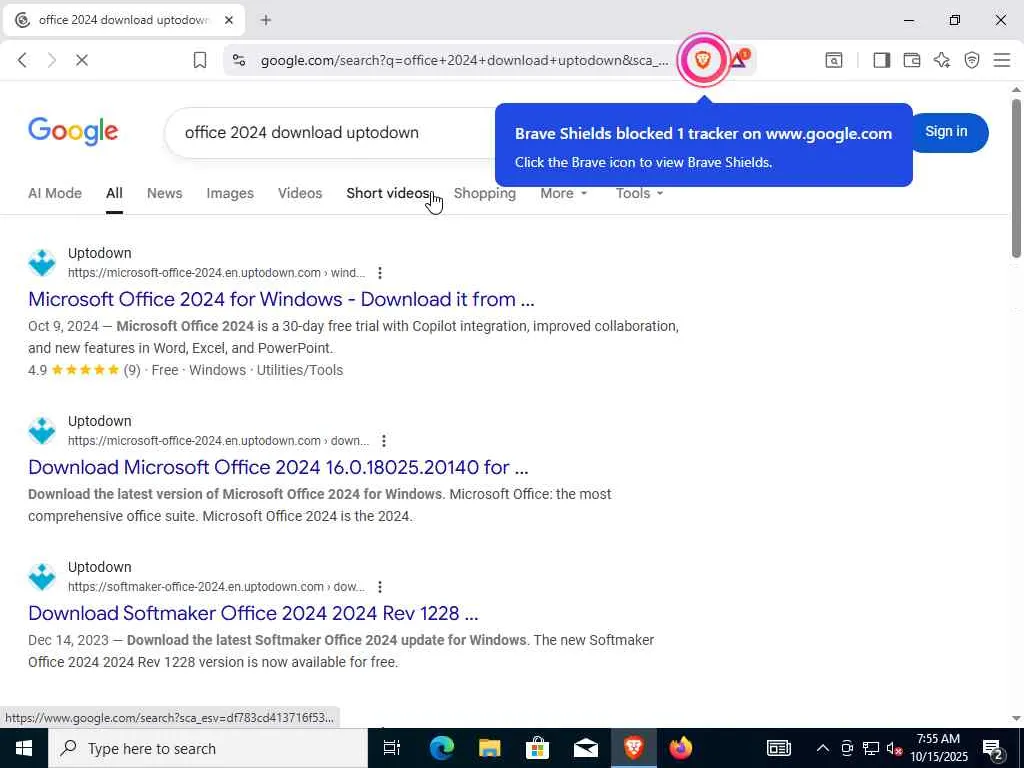1024x768 pixels.
Task: Click first result's Uptodown favicon
Action: [42, 263]
